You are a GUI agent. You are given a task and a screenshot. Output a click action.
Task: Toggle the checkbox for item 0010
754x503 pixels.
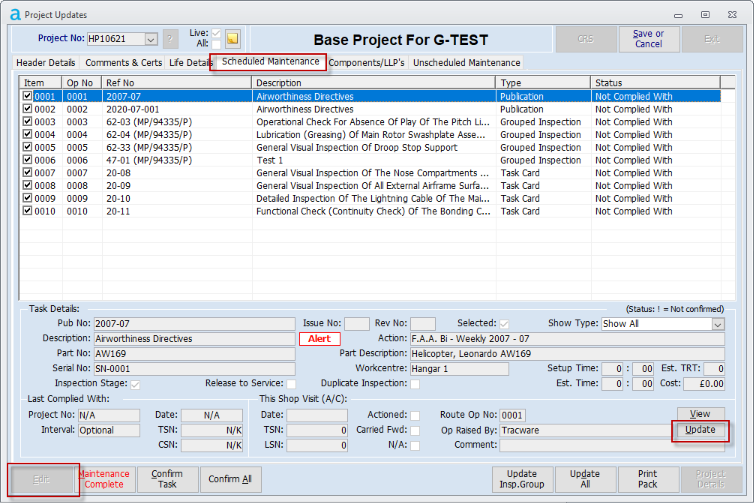27,211
